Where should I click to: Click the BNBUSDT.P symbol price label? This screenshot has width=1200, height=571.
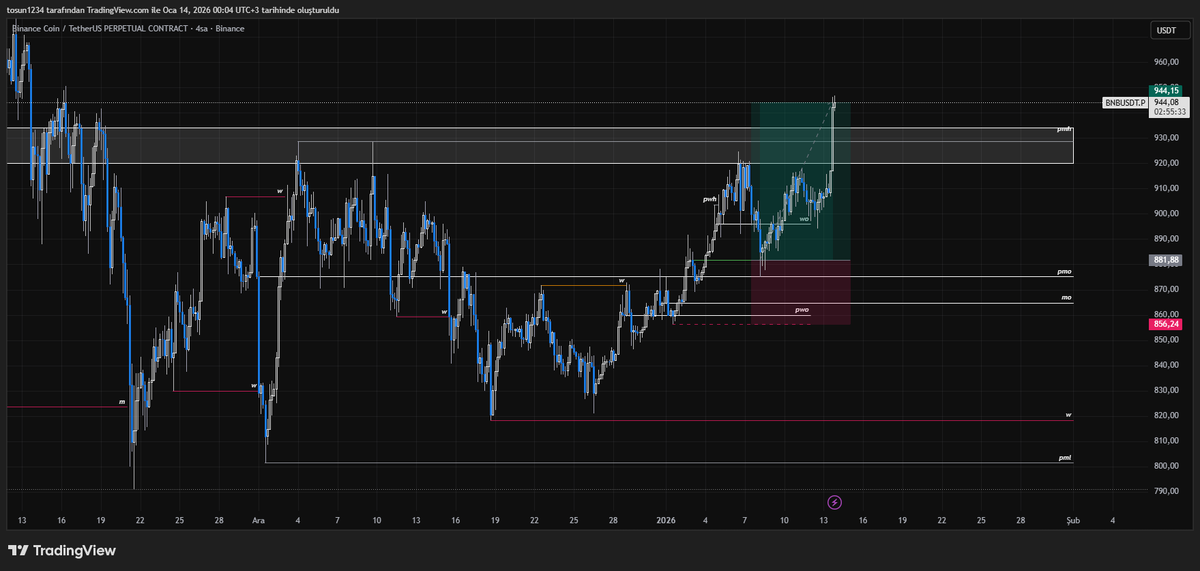[1125, 102]
